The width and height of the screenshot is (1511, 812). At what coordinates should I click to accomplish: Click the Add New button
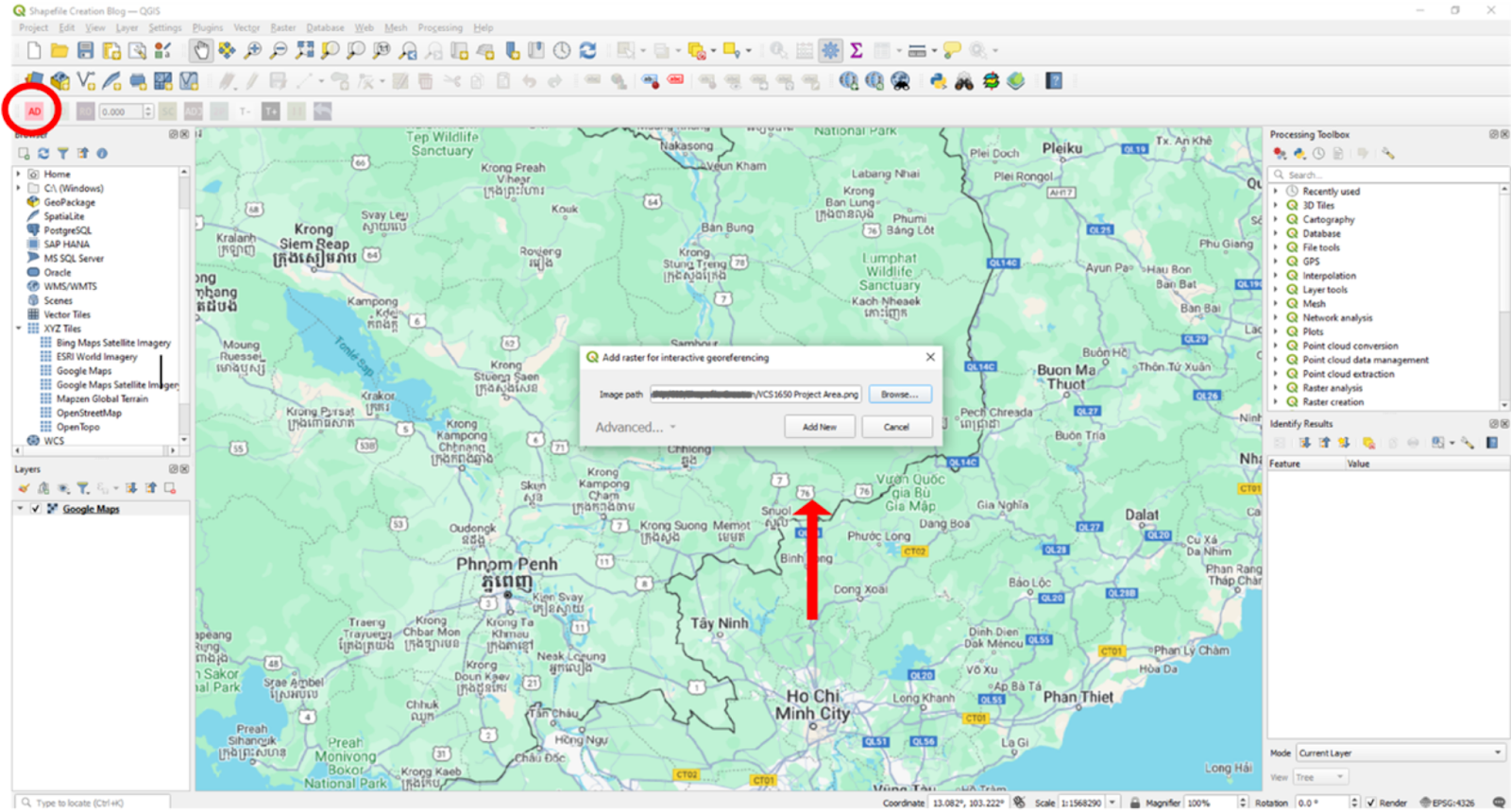pos(820,427)
